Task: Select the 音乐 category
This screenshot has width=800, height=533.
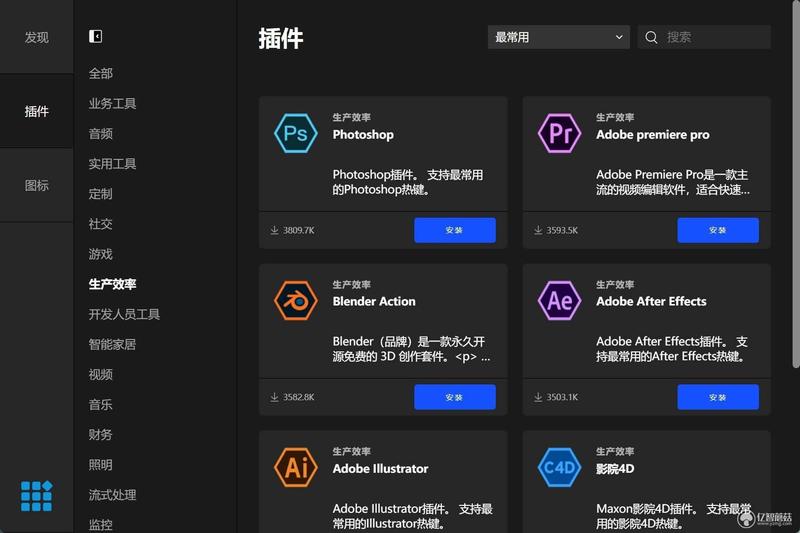Action: [x=101, y=404]
